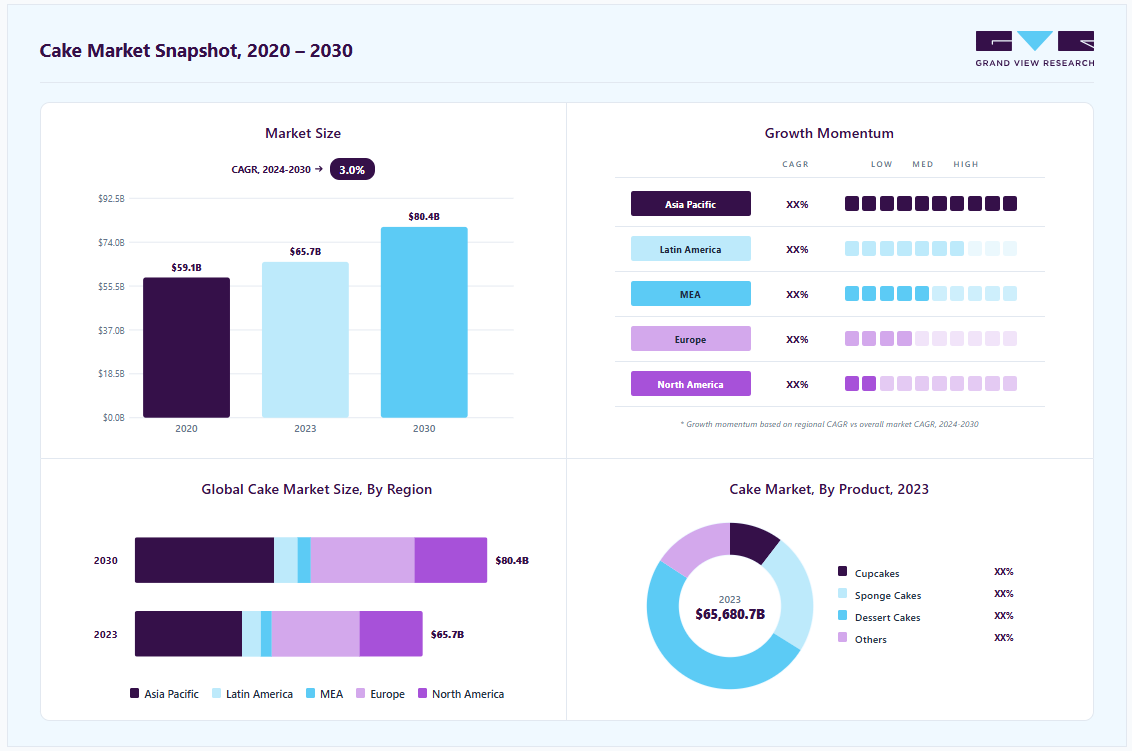The image size is (1132, 751).
Task: Click the $80.4B total beside the 2030 stacked bar
Action: coord(512,560)
